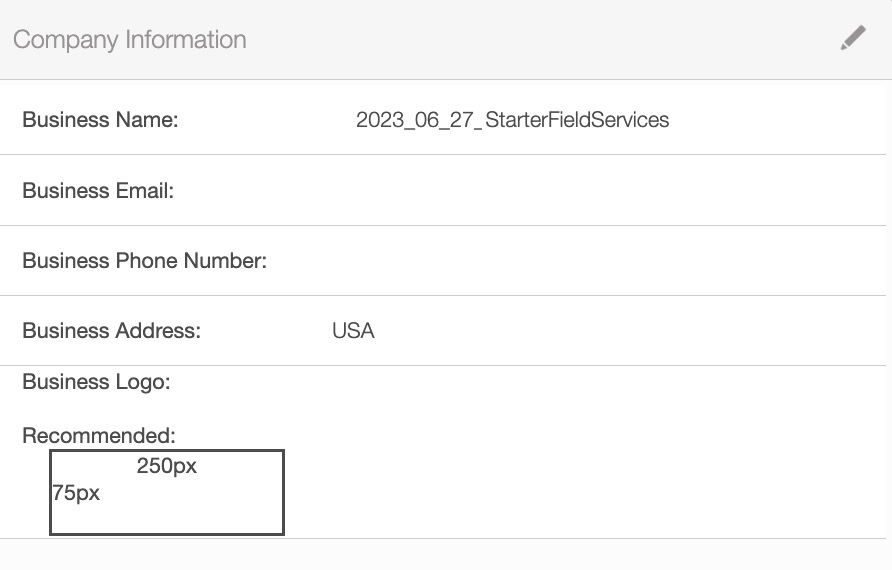Screen dimensions: 892x570
Task: Click the Business Email label
Action: click(98, 190)
